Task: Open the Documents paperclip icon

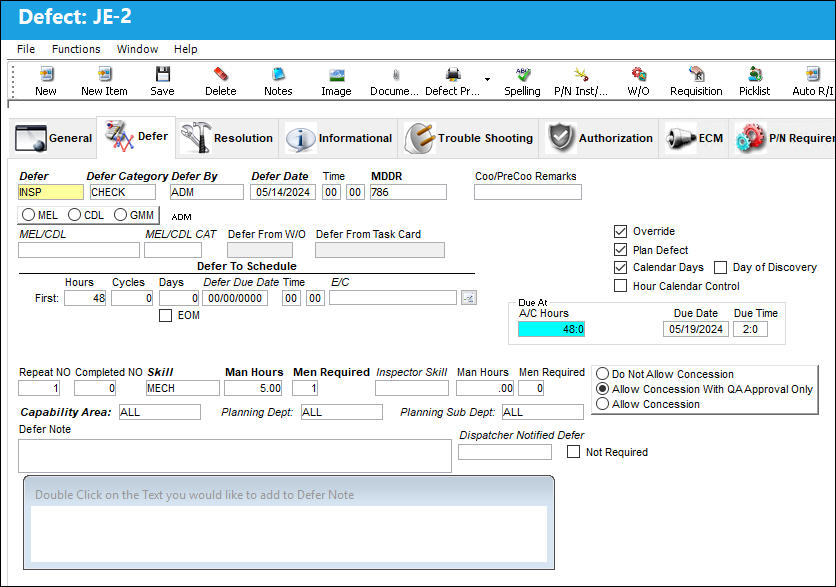Action: (395, 74)
